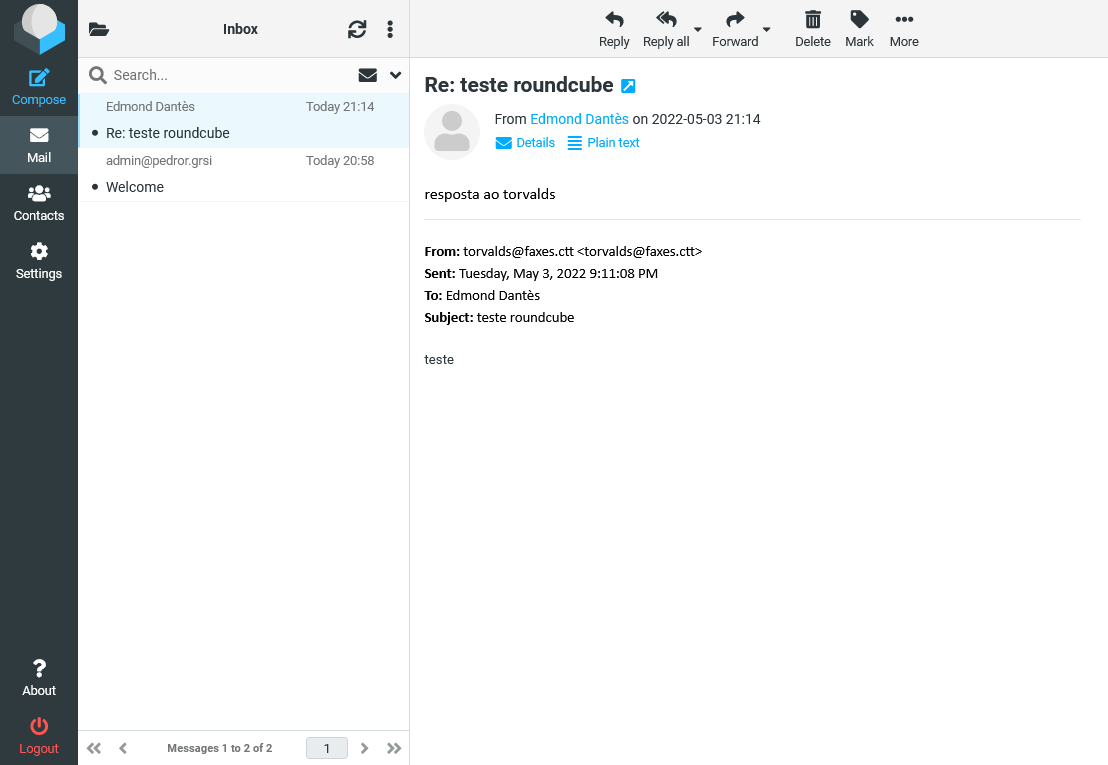Open Settings in the sidebar
1108x765 pixels.
tap(39, 261)
